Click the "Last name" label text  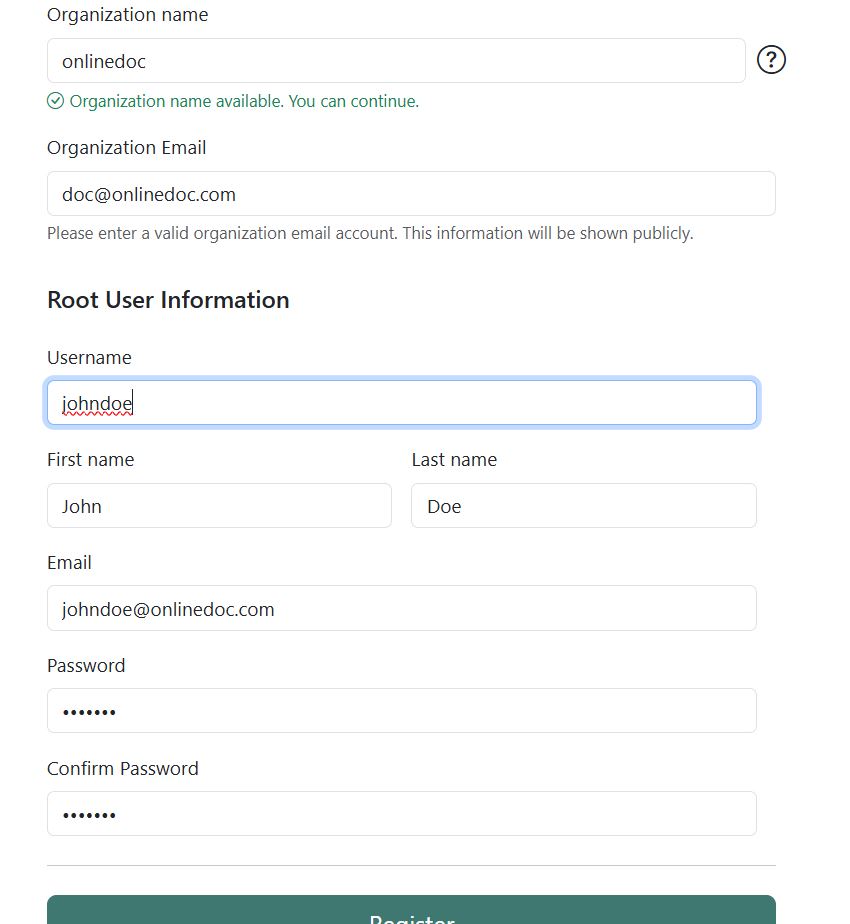click(454, 460)
